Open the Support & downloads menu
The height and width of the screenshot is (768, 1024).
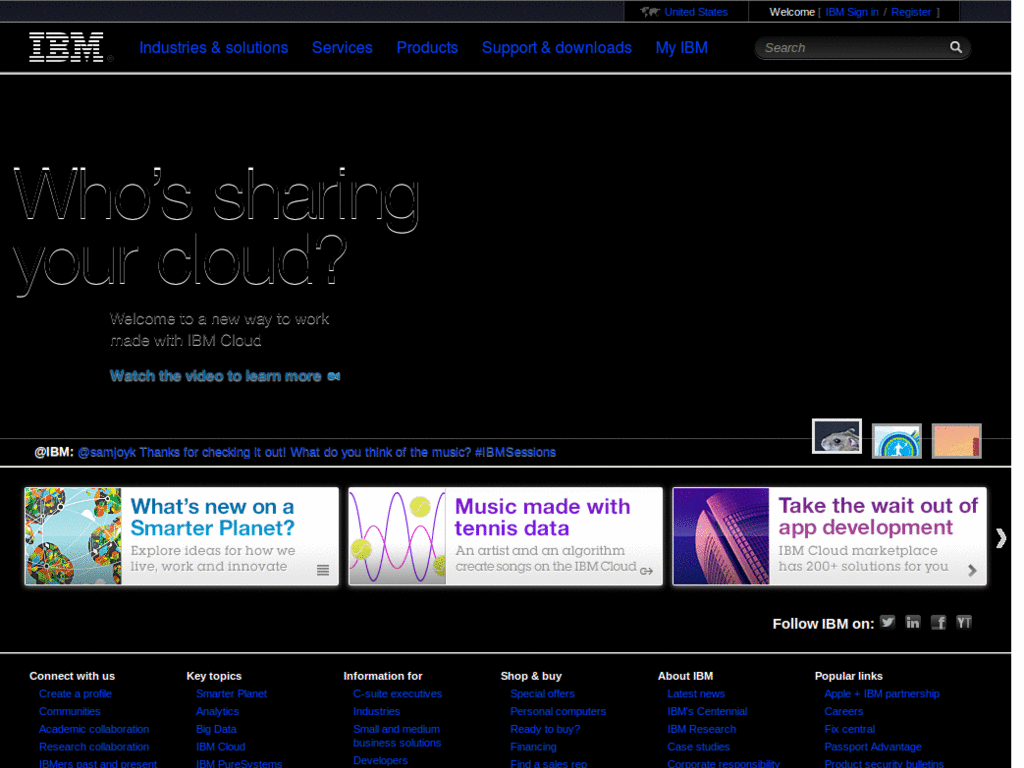click(556, 48)
